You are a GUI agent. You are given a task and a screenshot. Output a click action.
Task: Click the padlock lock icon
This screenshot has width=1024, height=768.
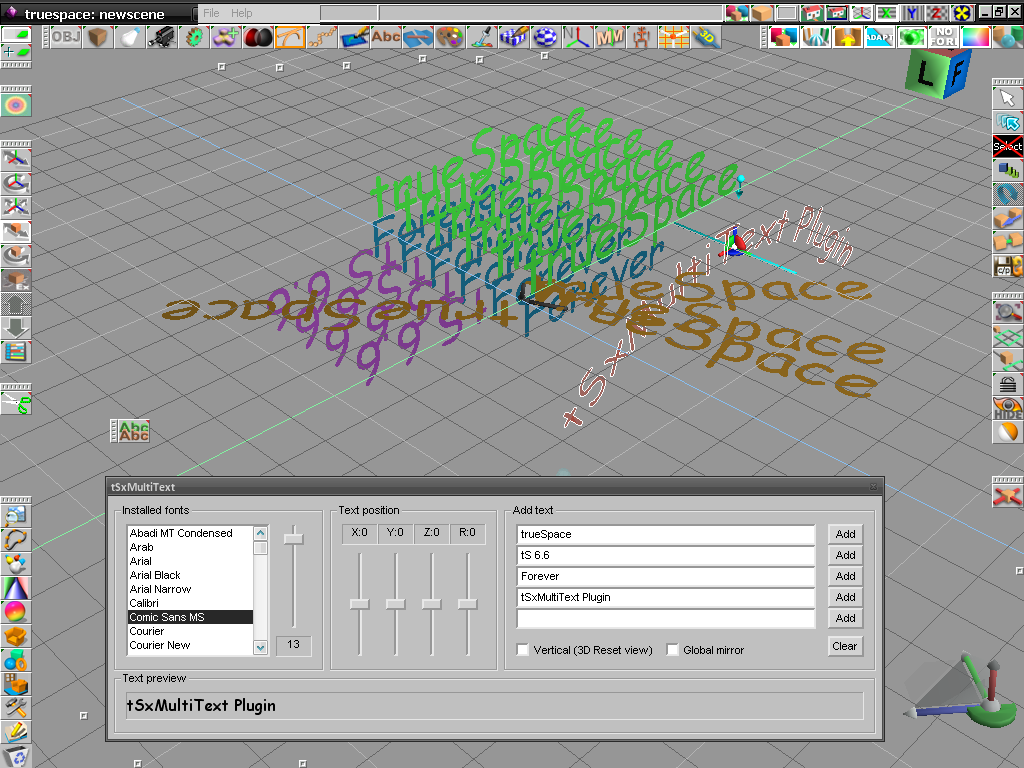click(1007, 385)
